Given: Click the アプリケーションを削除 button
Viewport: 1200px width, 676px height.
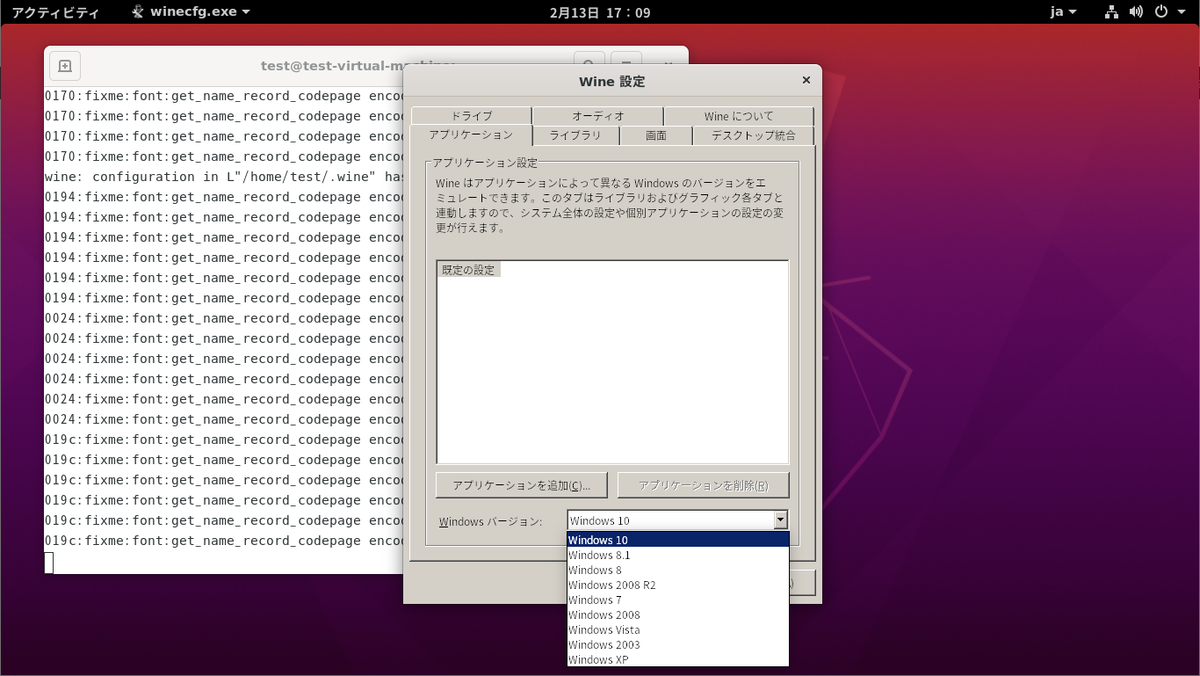Looking at the screenshot, I should coord(703,485).
